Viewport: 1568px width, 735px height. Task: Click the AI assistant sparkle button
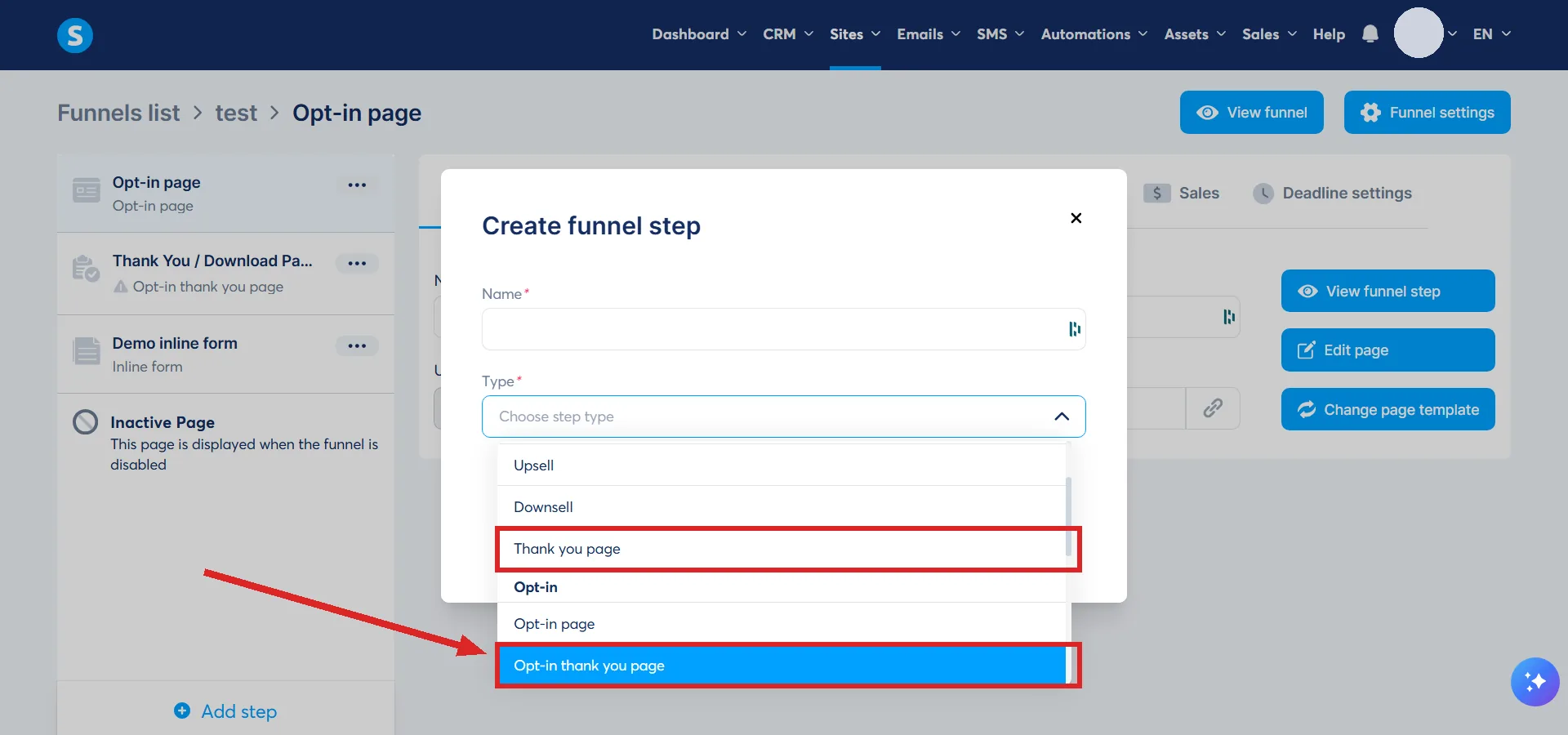pyautogui.click(x=1535, y=681)
